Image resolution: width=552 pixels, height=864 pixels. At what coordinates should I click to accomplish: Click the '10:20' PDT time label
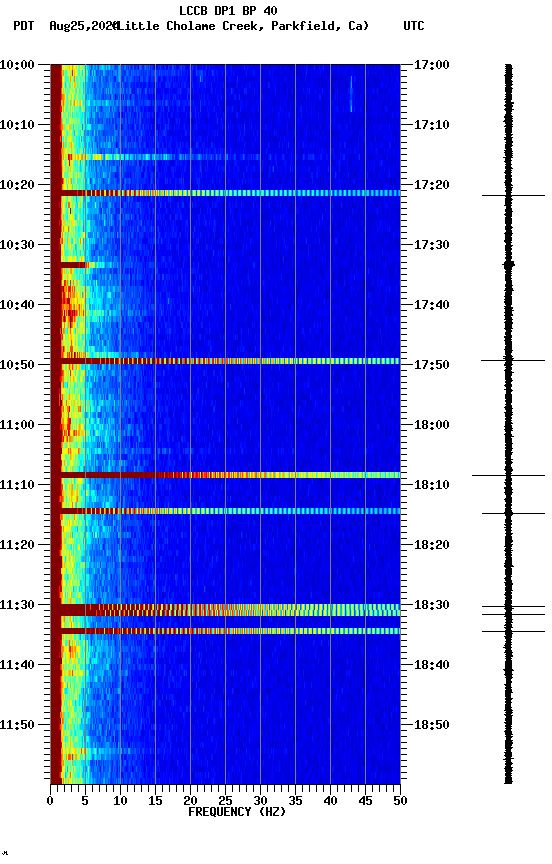(x=17, y=185)
